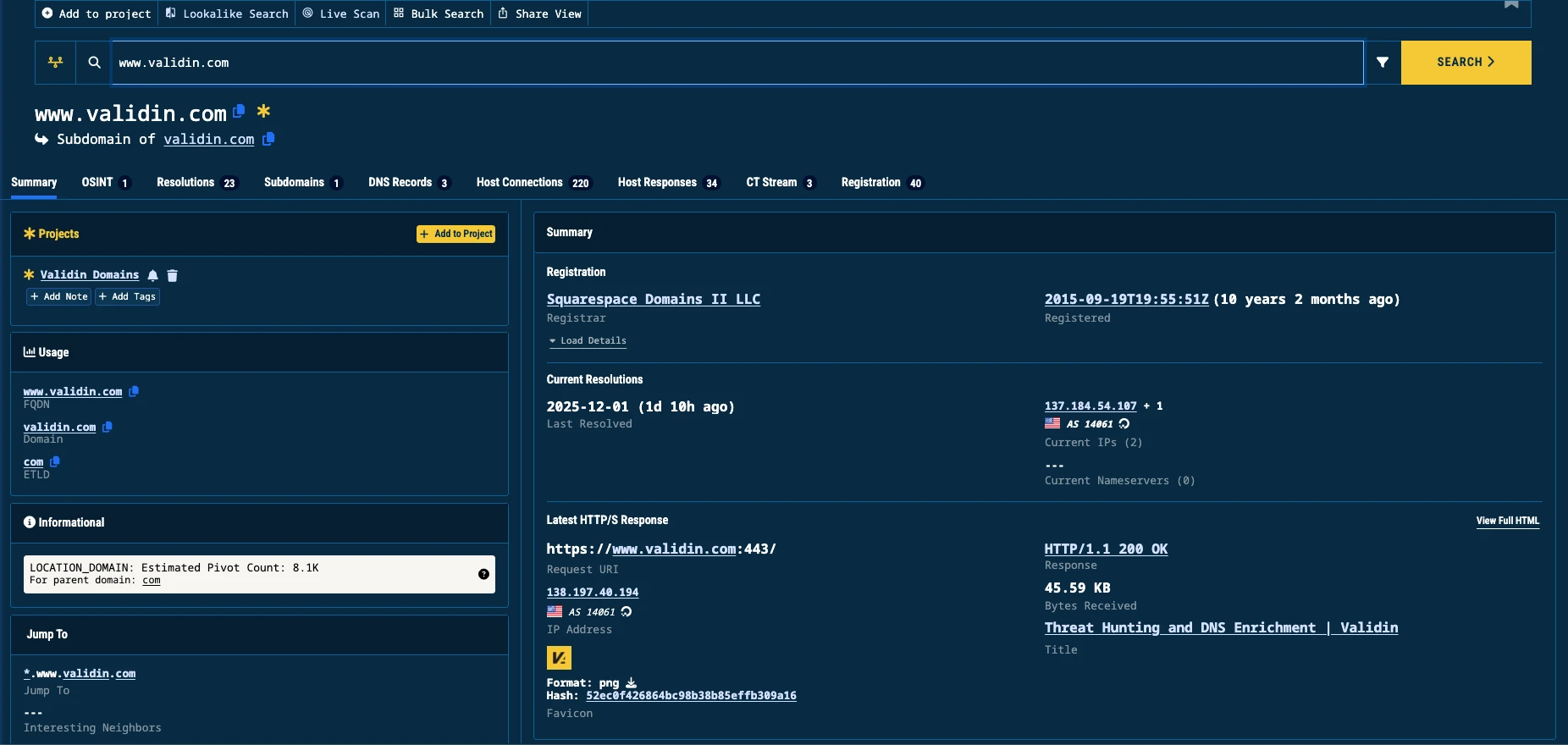Viewport: 1568px width, 745px height.
Task: Click the US flag beside Current IPs AS 14061
Action: pyautogui.click(x=1052, y=423)
